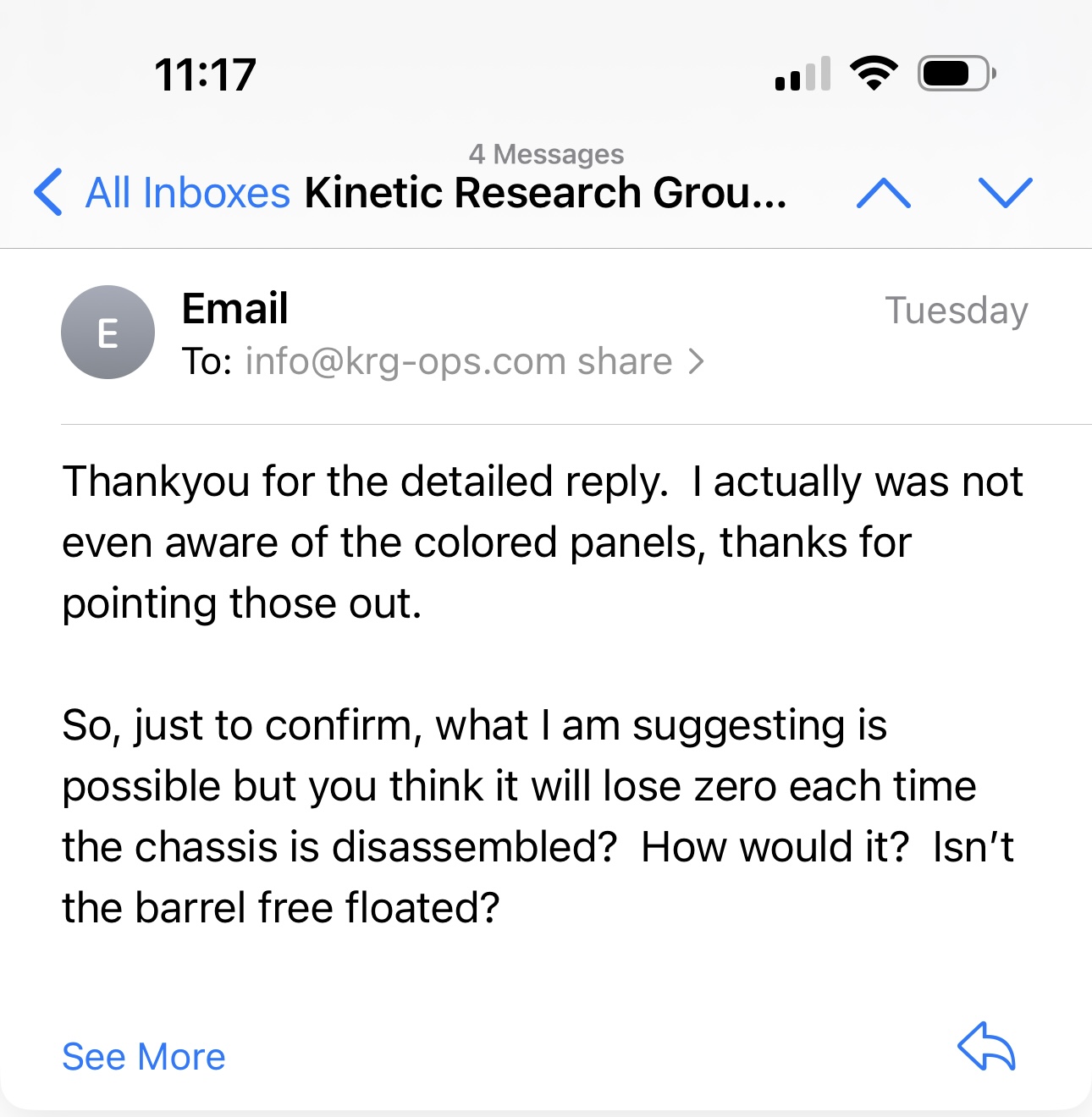Tap the reply arrow icon
This screenshot has width=1092, height=1117.
point(986,1047)
